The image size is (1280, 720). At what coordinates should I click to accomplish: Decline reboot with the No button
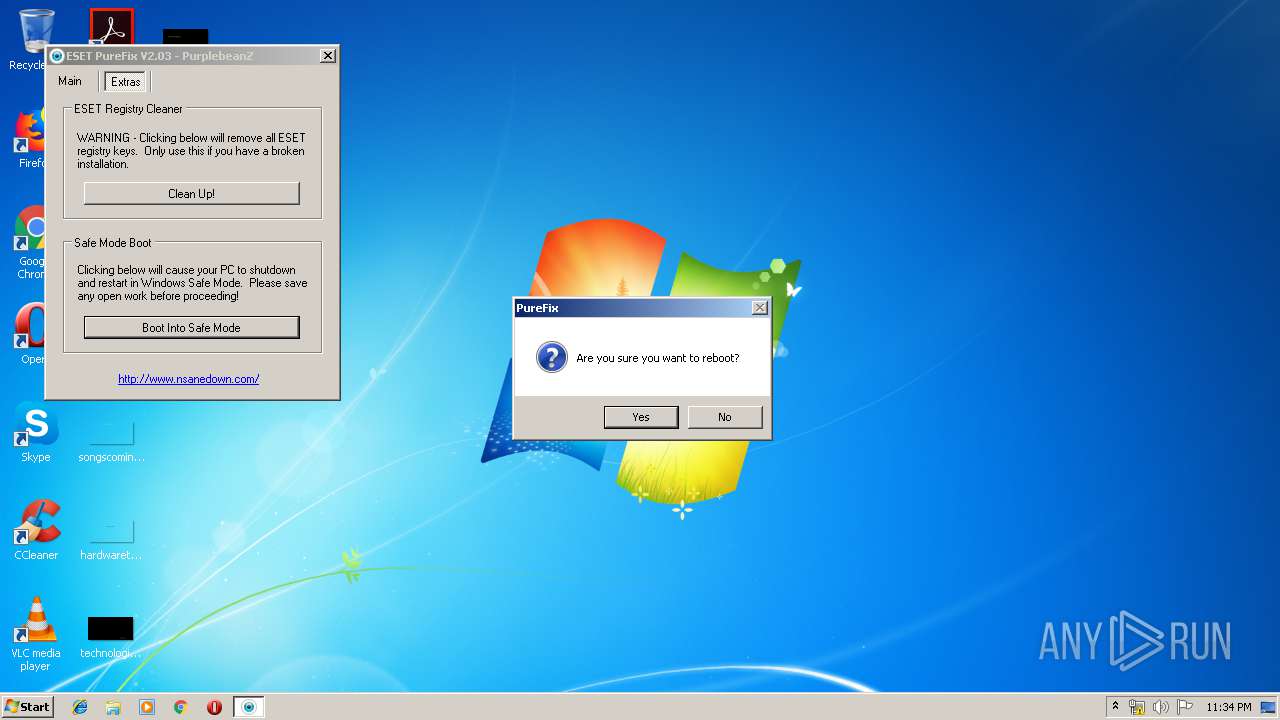pyautogui.click(x=725, y=417)
